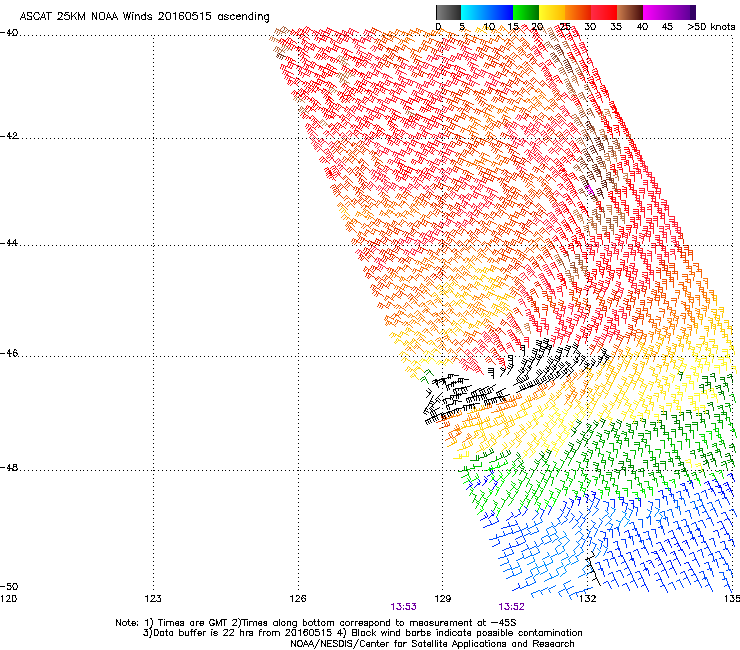This screenshot has width=740, height=650.
Task: Select the orange 25-30 knot legend segment
Action: (x=578, y=12)
